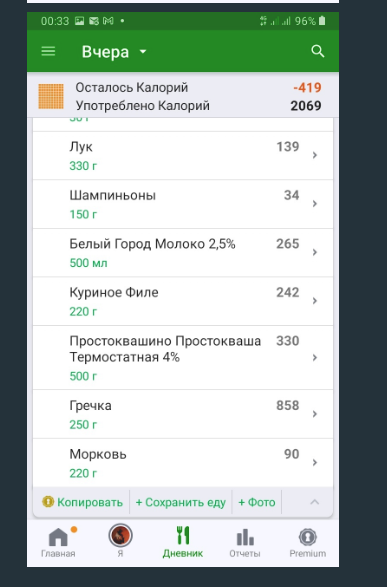This screenshot has width=387, height=587.
Task: Open the Шампиньоны food entry
Action: coord(183,204)
